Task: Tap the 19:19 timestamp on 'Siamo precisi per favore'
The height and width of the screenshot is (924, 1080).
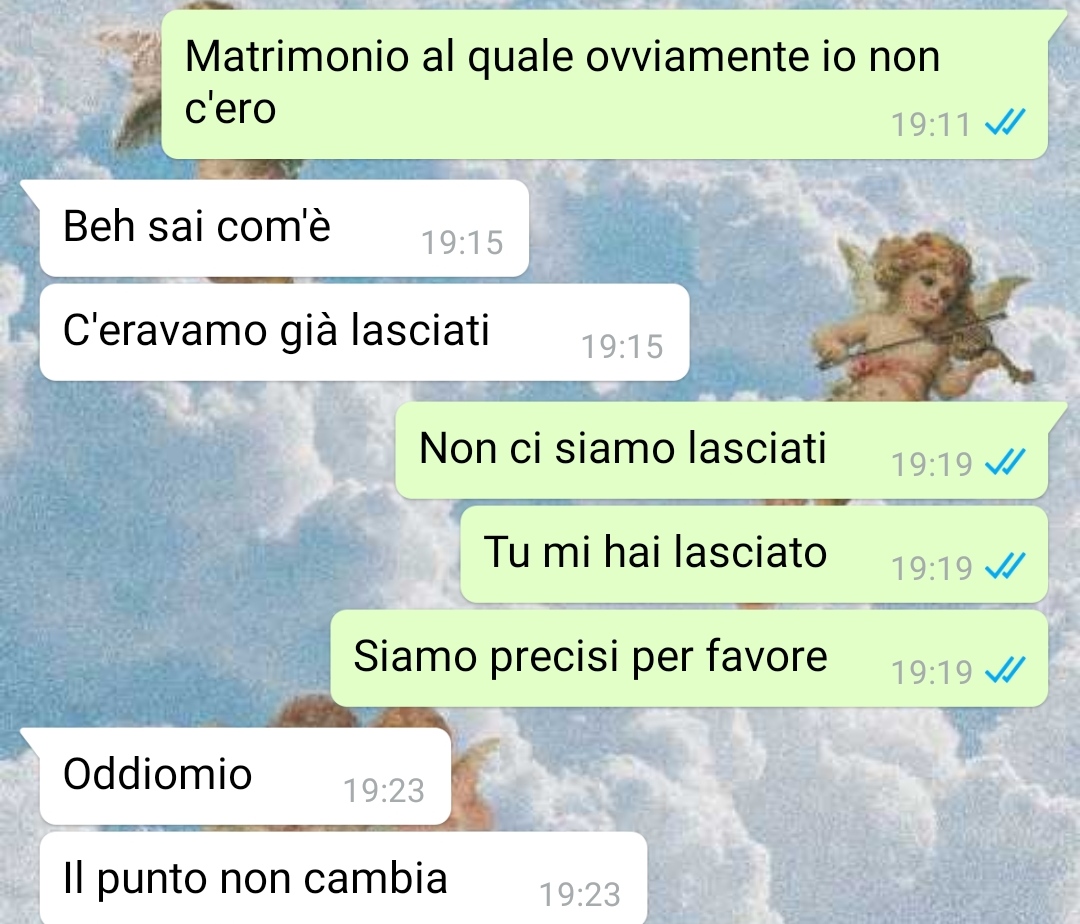Action: pyautogui.click(x=931, y=672)
